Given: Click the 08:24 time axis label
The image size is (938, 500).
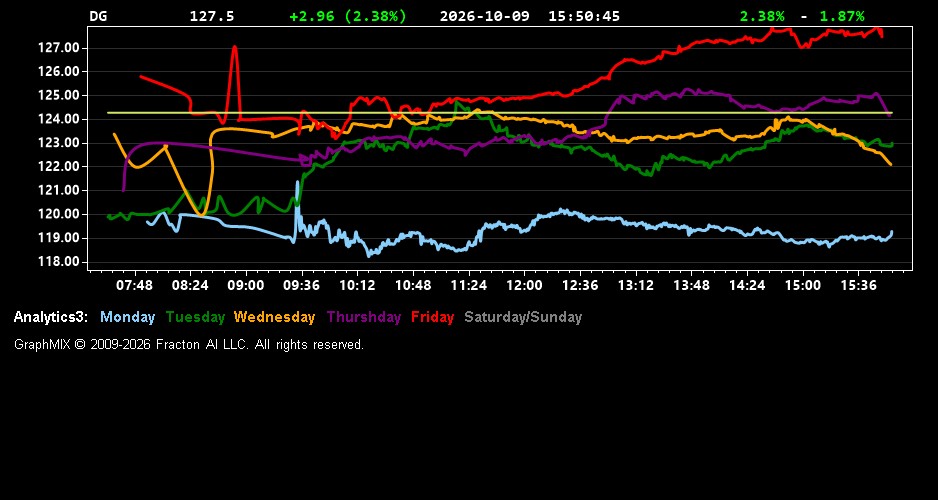Looking at the screenshot, I should point(190,285).
